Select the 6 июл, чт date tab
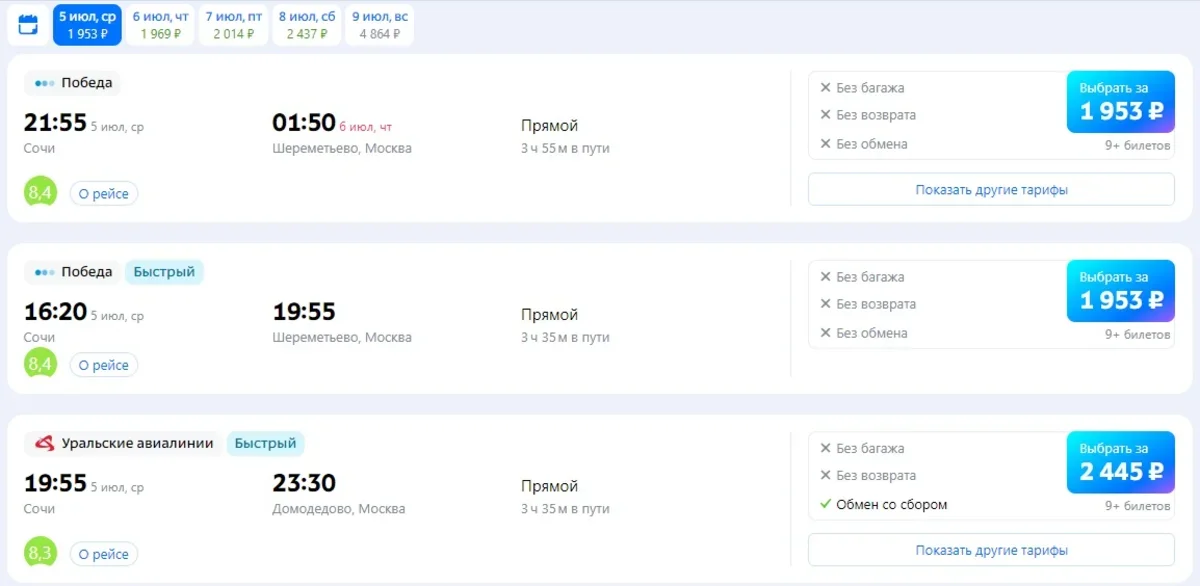The image size is (1200, 586). click(x=160, y=25)
